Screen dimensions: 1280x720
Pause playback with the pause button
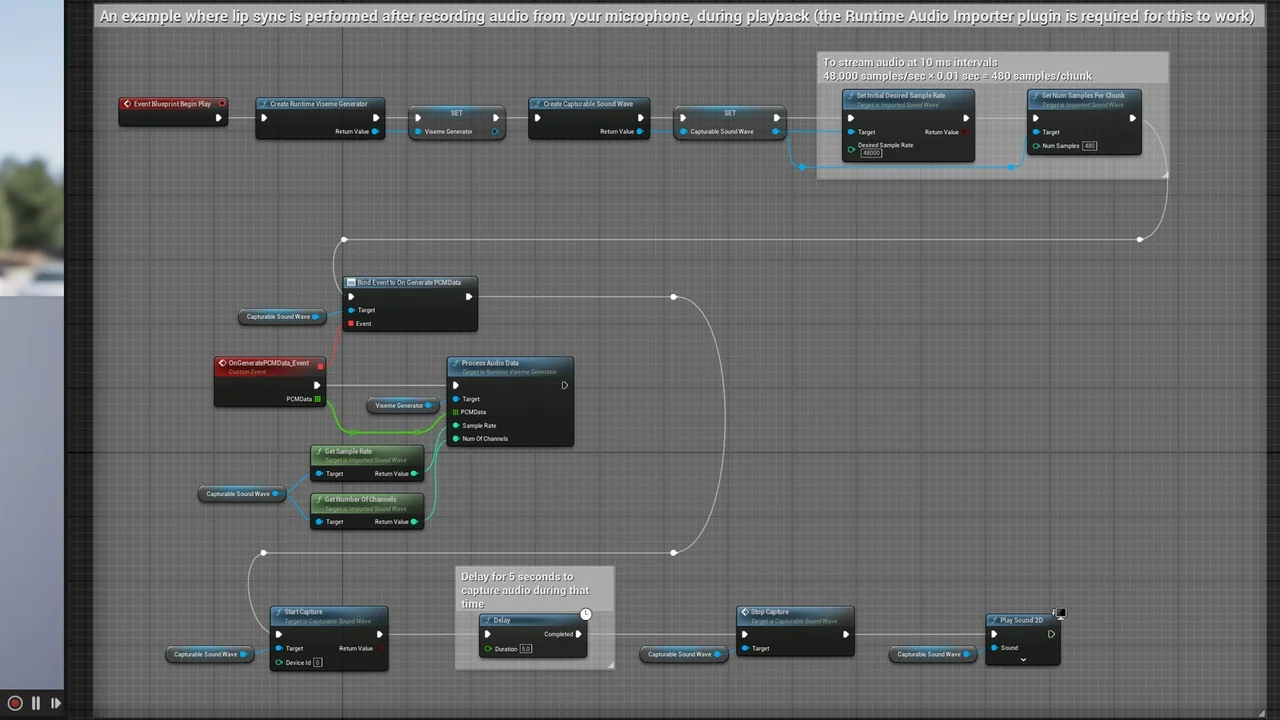click(36, 703)
